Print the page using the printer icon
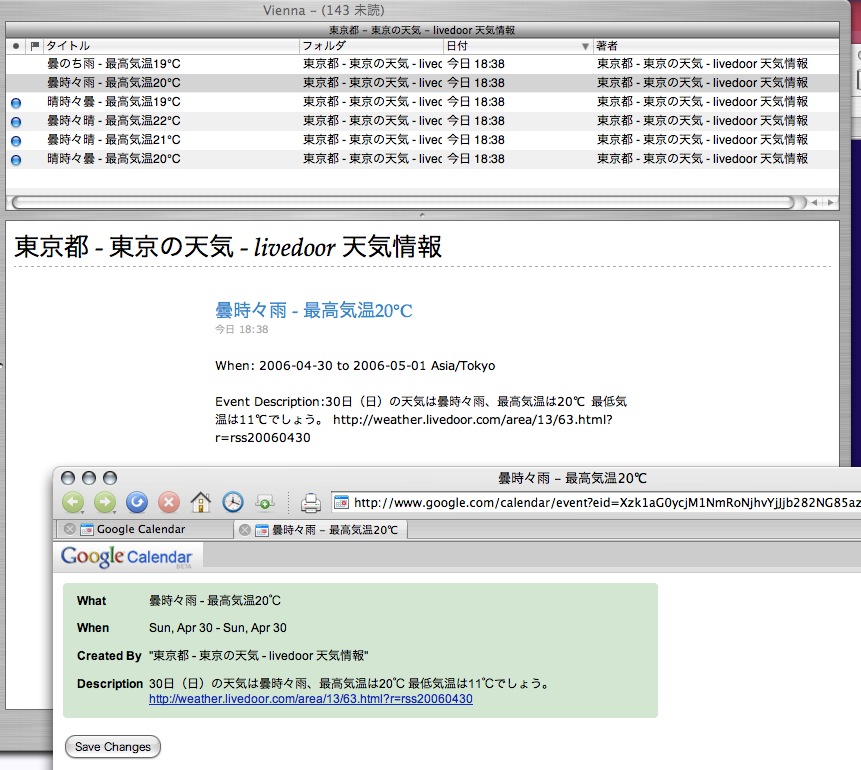 (310, 502)
